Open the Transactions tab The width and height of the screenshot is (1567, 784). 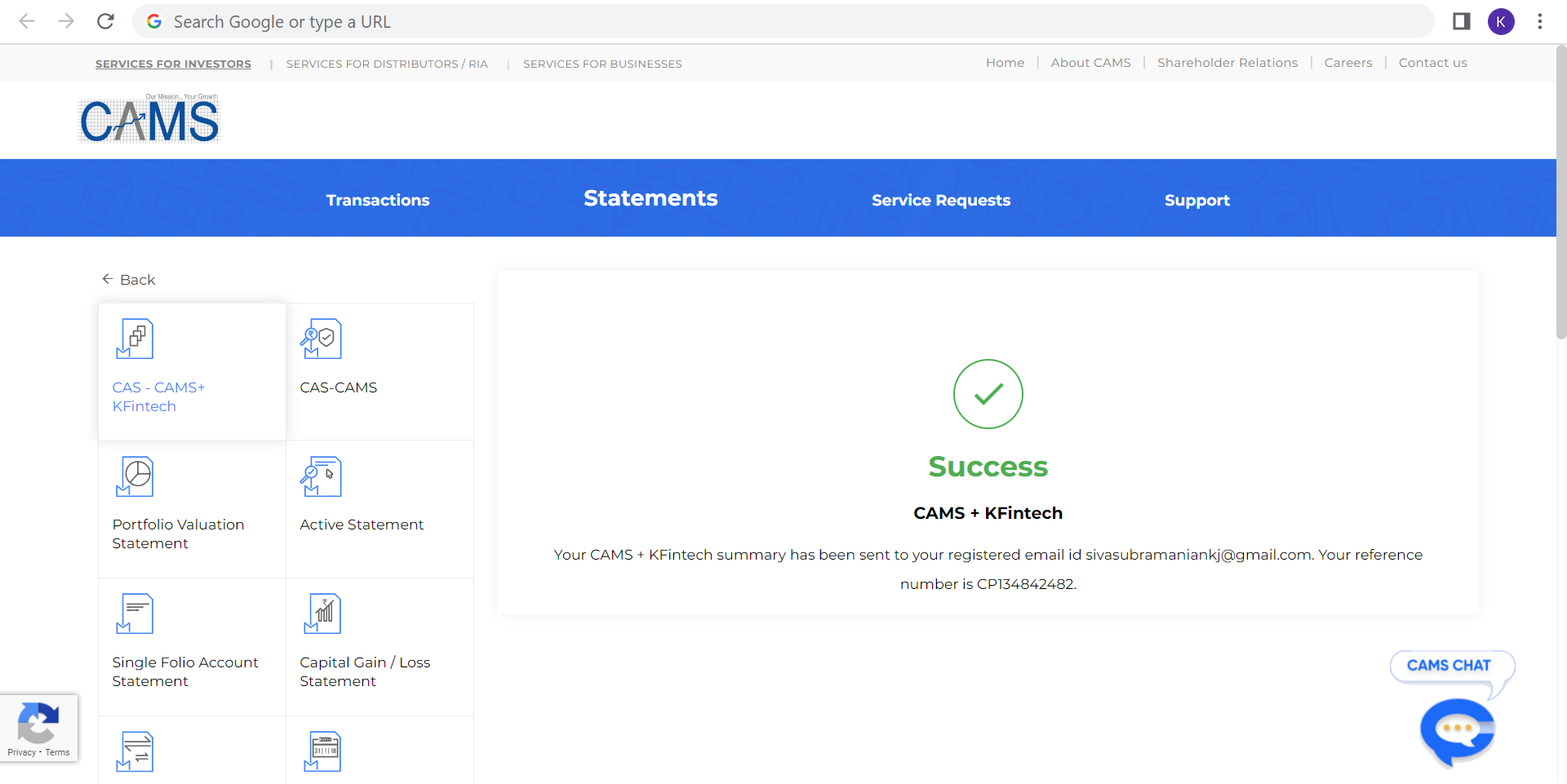click(378, 200)
